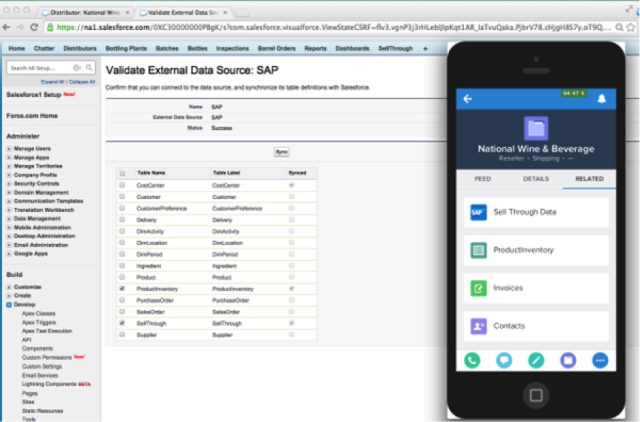Collapse the Develop section in sidebar

tap(9, 302)
